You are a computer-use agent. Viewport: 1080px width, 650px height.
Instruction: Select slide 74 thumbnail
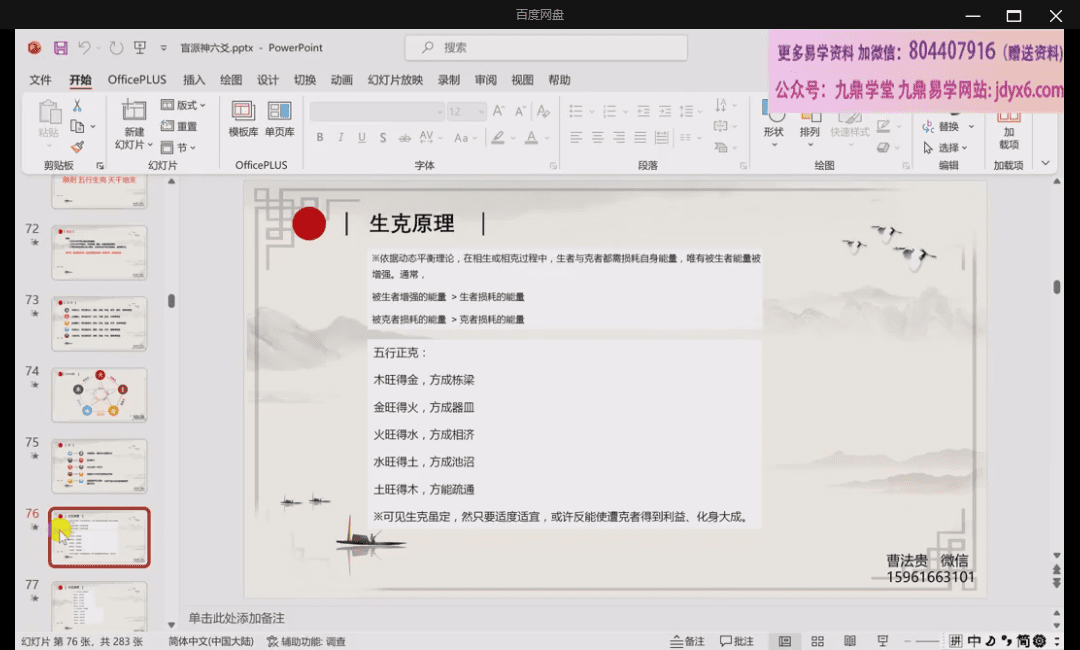click(99, 394)
